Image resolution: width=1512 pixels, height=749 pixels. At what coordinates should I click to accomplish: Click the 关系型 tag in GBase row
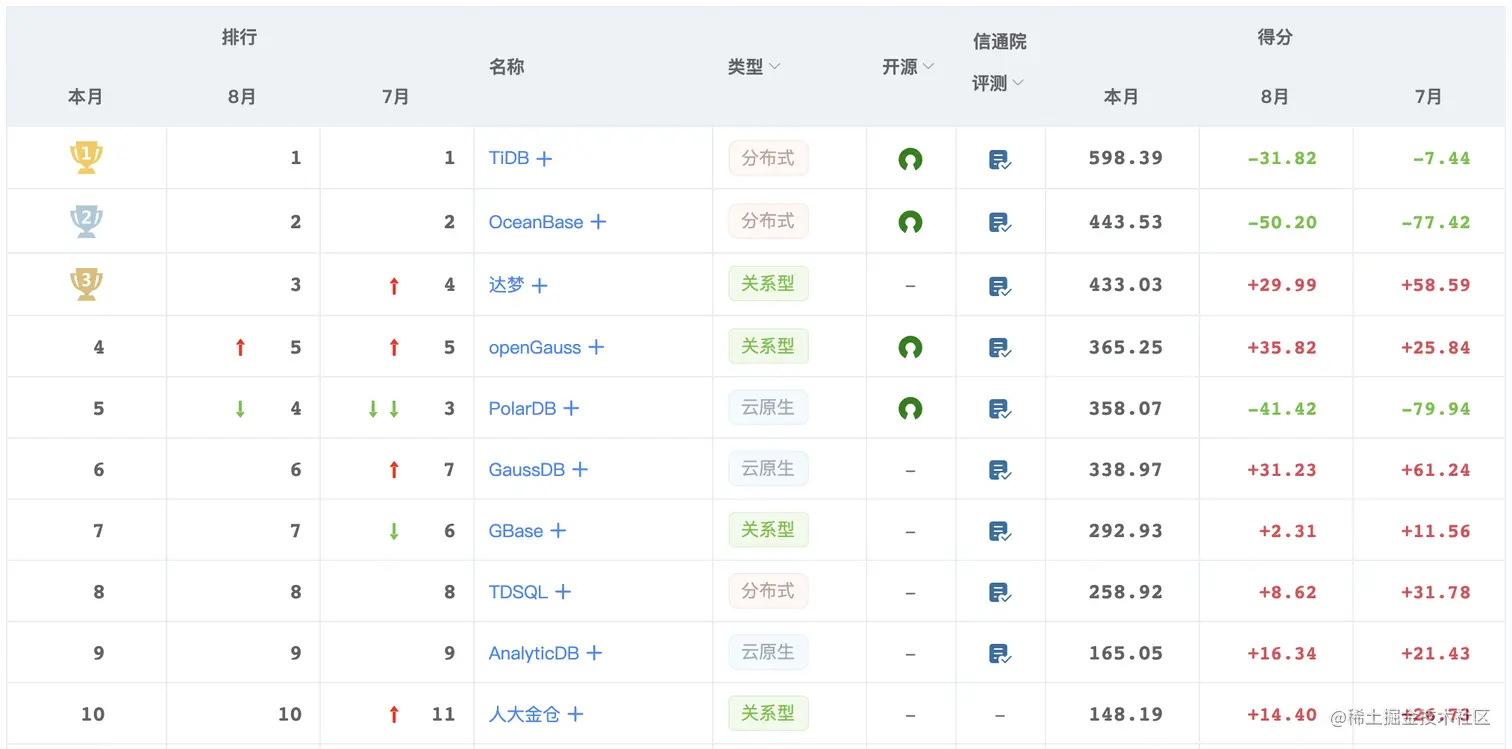coord(768,530)
